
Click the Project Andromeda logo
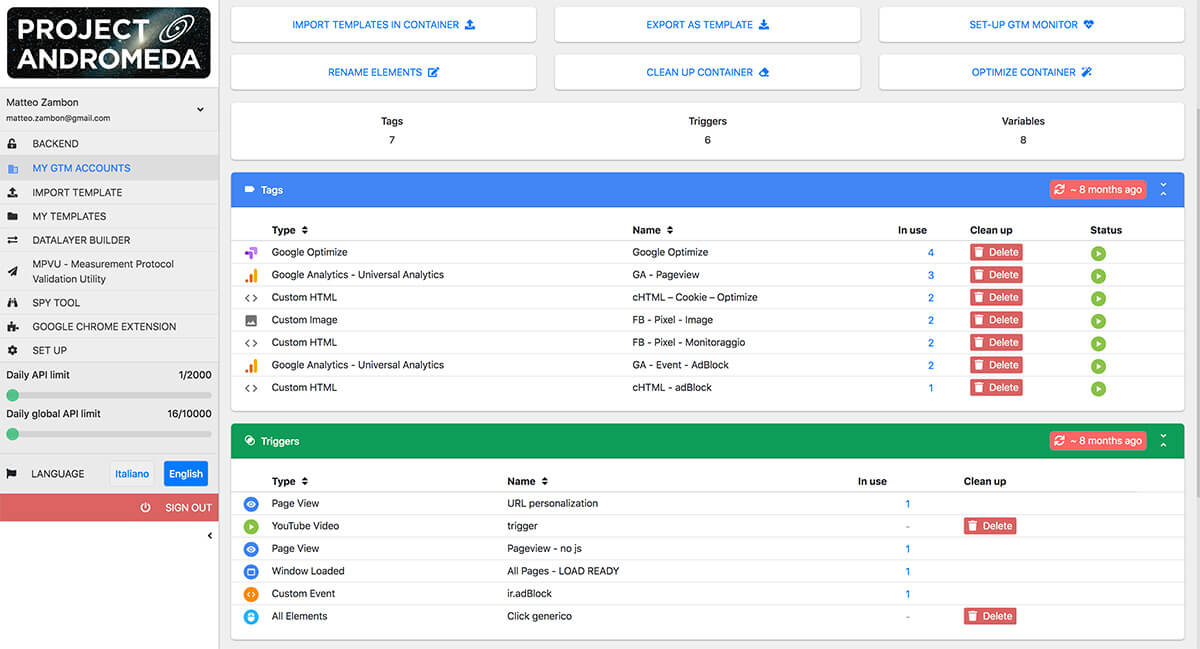pyautogui.click(x=109, y=42)
